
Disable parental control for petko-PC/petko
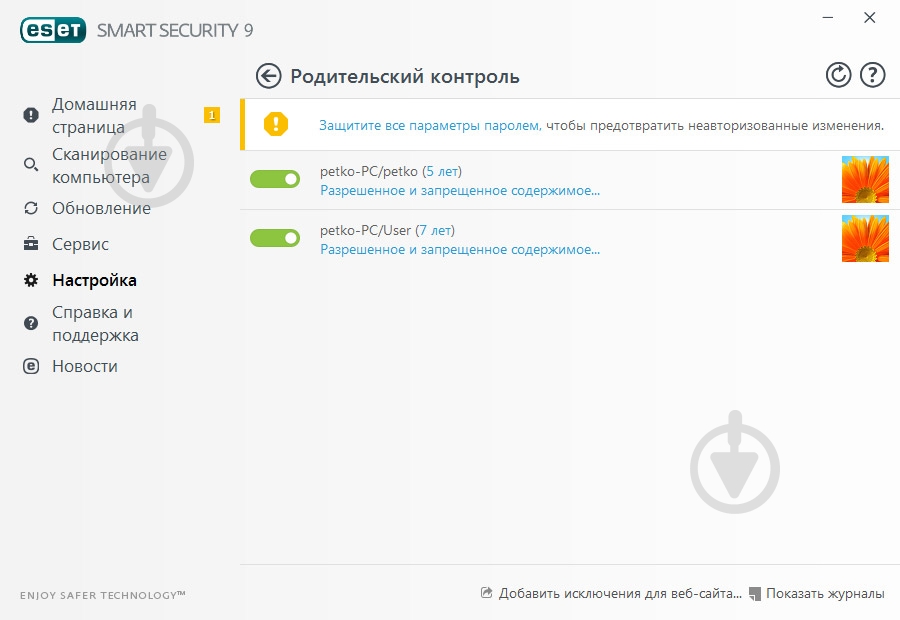tap(275, 179)
